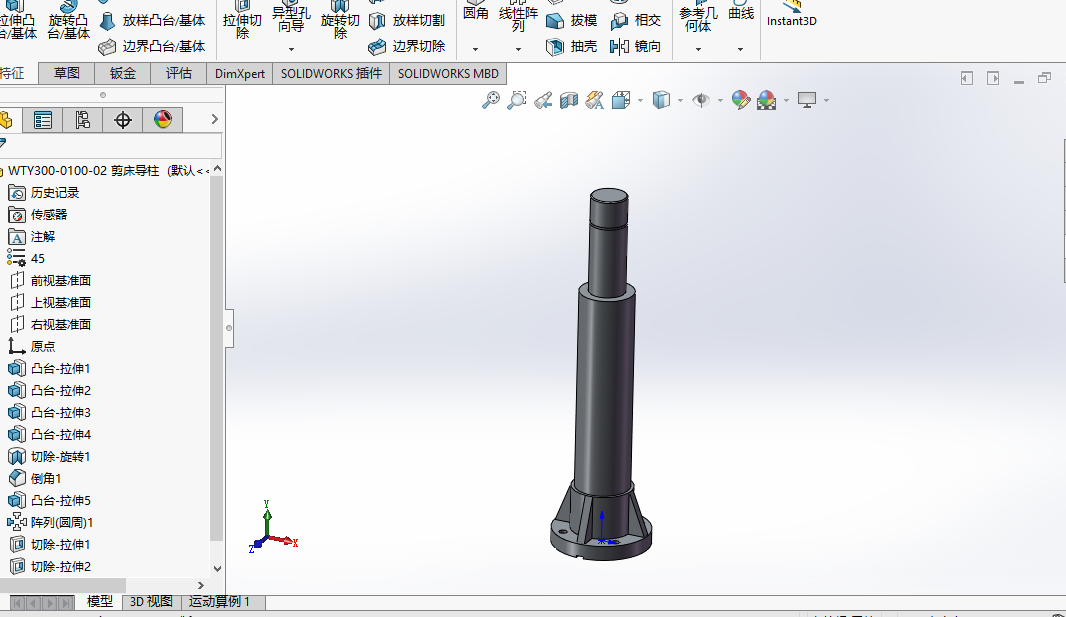Image resolution: width=1066 pixels, height=617 pixels.
Task: Open dropdown under 参考几何体 reference geometry
Action: (x=698, y=49)
